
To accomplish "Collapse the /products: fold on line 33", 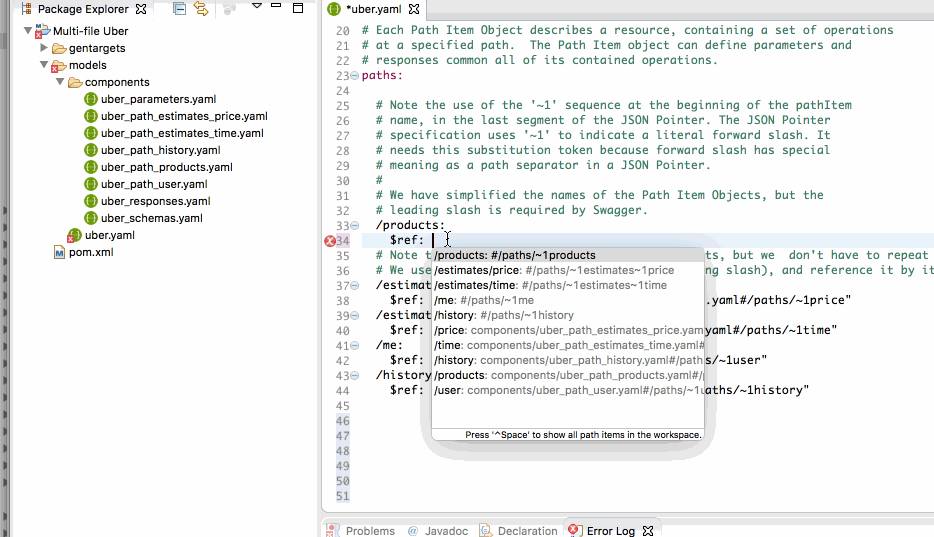I will [354, 226].
